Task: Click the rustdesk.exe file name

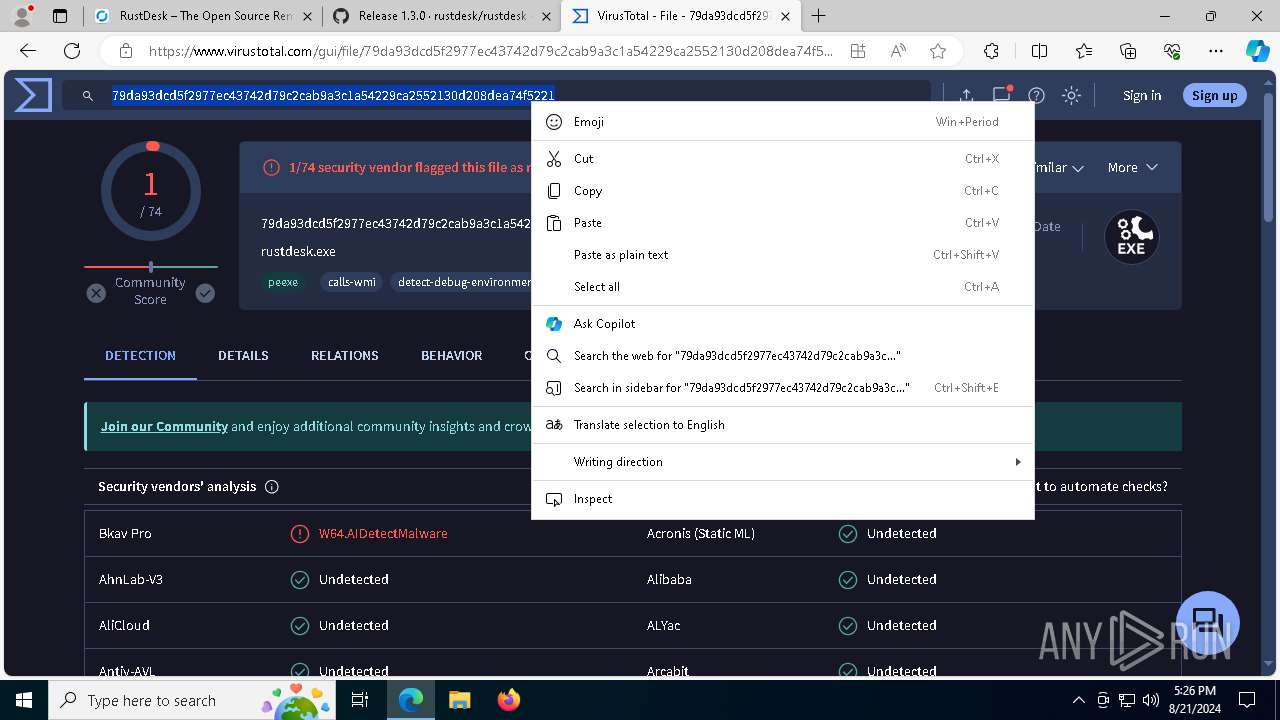Action: 298,252
